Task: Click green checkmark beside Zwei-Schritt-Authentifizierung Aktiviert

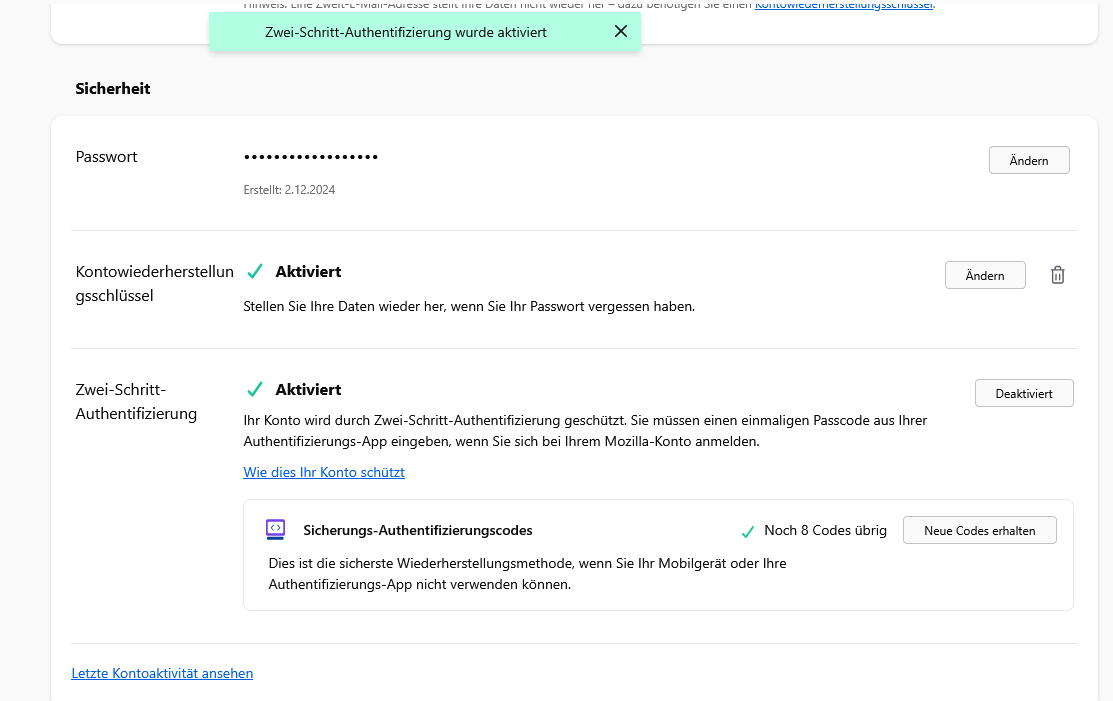Action: click(x=255, y=390)
